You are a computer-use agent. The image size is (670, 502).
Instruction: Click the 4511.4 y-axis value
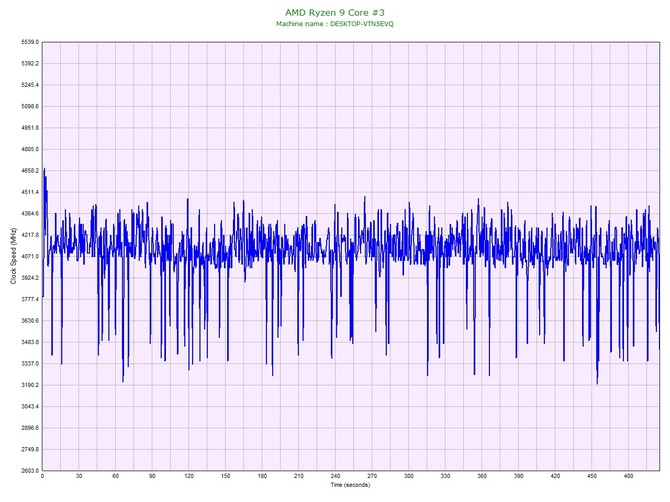pos(30,192)
